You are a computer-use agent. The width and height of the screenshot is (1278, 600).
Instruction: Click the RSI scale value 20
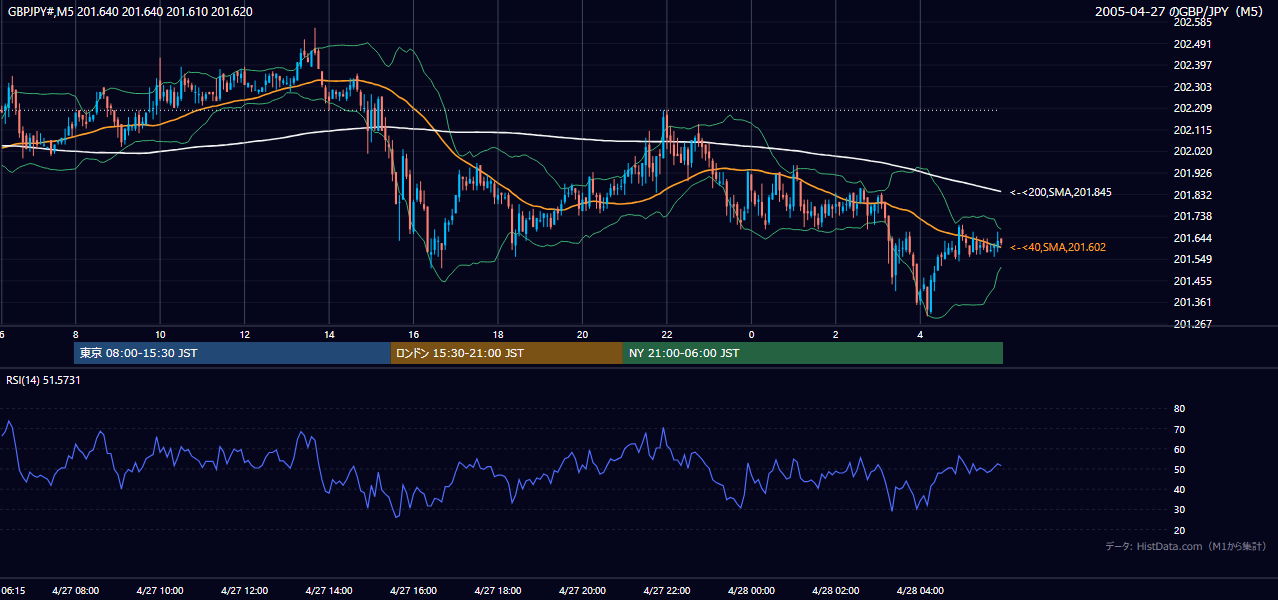click(1179, 530)
